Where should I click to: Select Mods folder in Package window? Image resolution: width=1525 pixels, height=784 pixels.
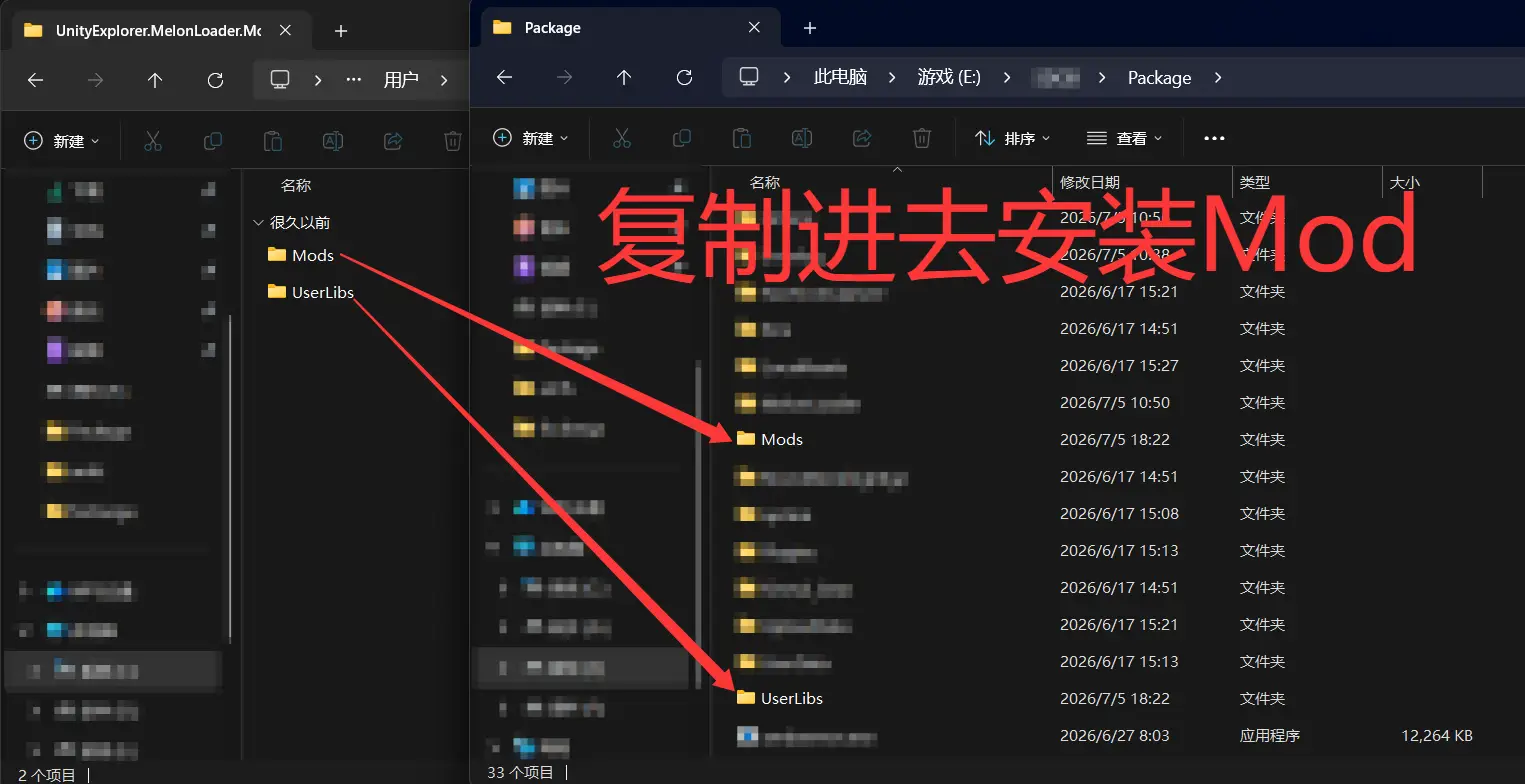click(x=769, y=439)
